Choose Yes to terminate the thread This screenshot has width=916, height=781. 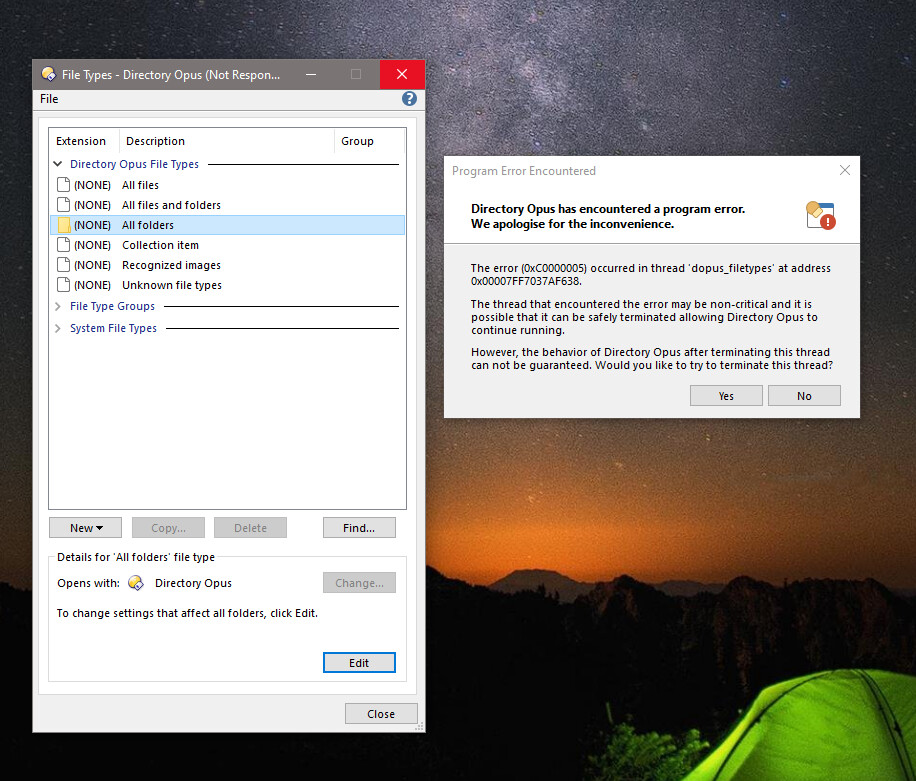726,395
